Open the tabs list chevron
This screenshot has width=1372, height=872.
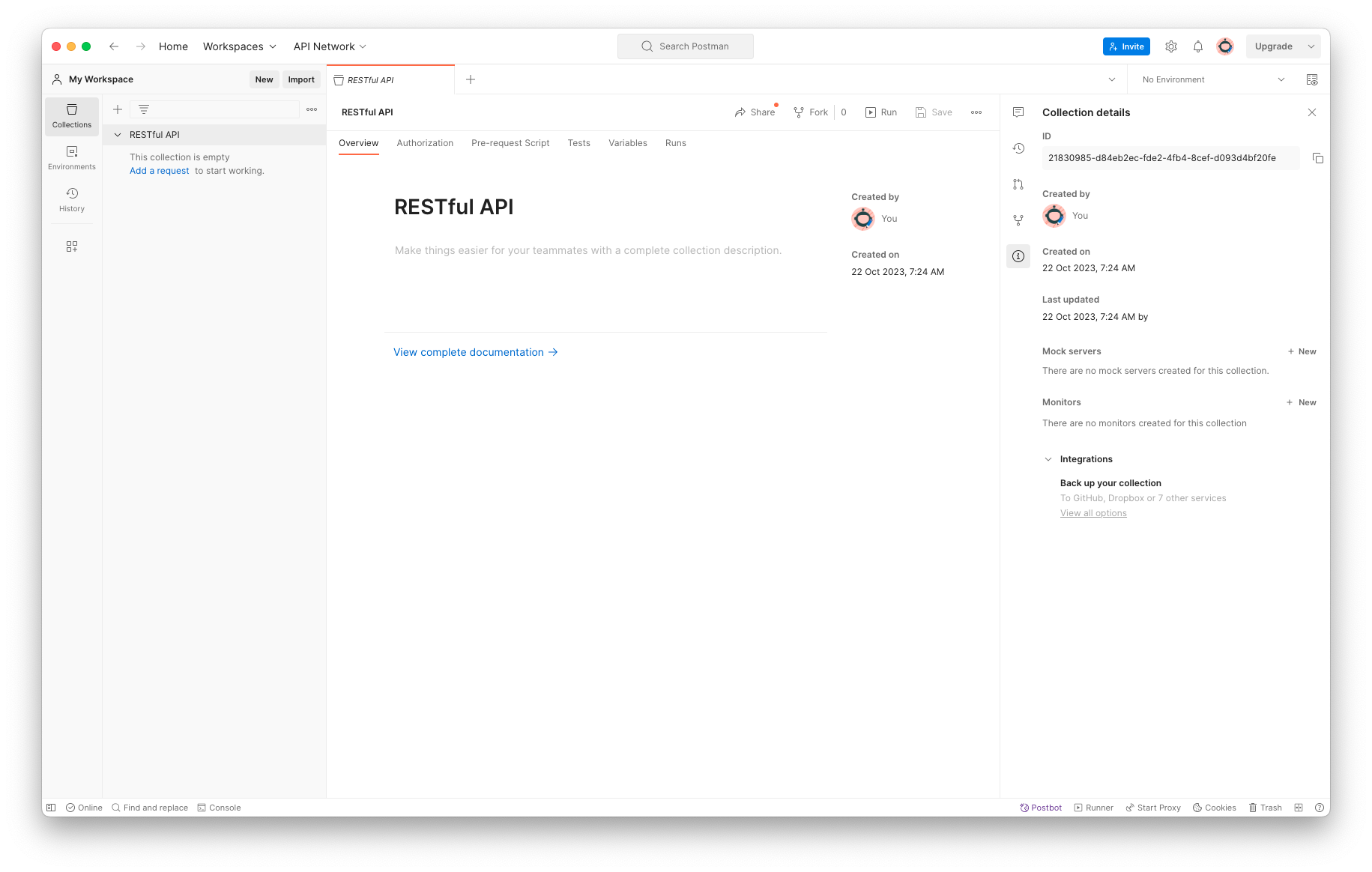(x=1112, y=79)
